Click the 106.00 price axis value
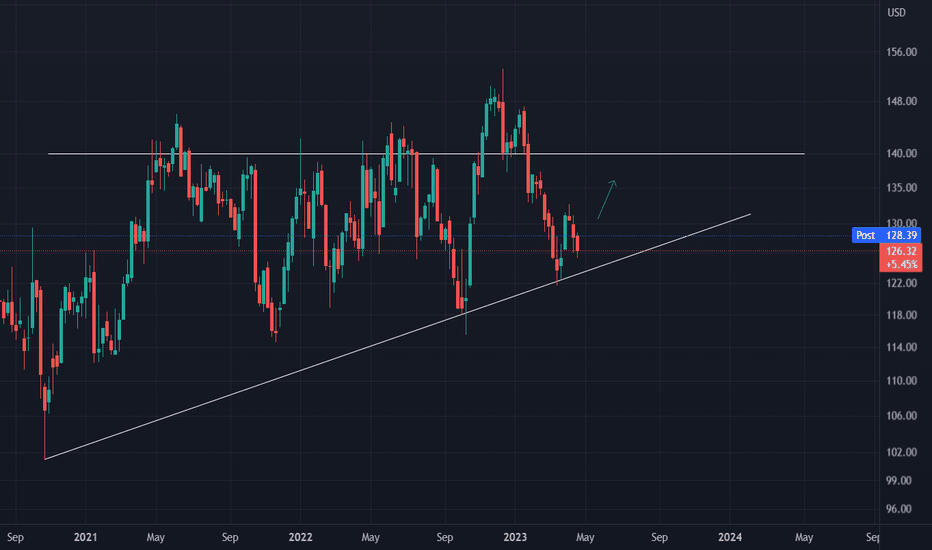The image size is (932, 550). click(901, 416)
